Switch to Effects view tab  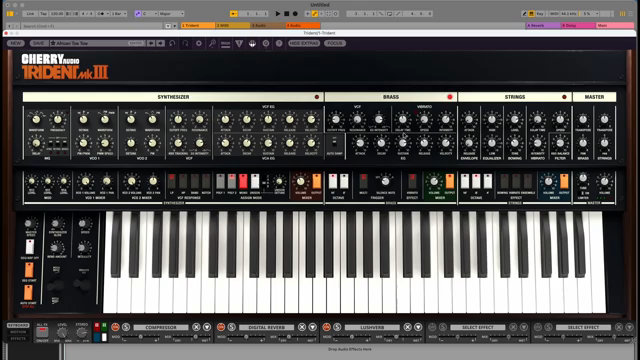tap(18, 338)
